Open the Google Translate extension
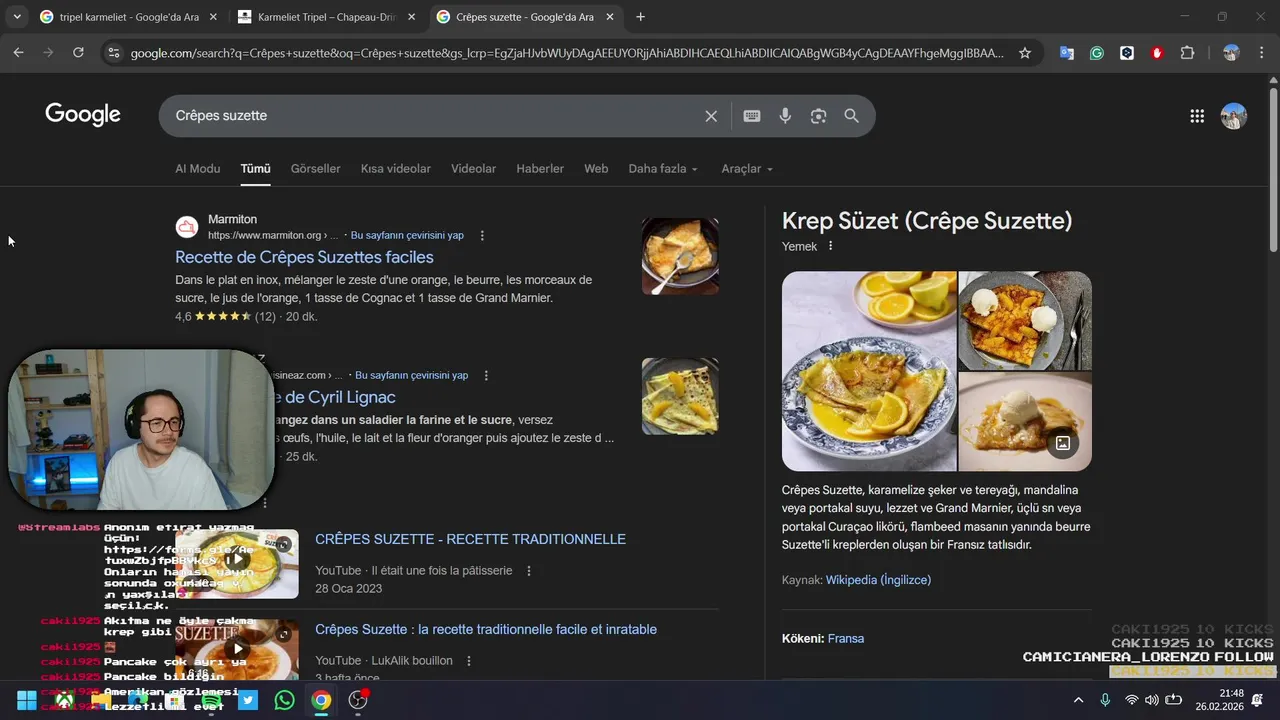 pyautogui.click(x=1067, y=53)
